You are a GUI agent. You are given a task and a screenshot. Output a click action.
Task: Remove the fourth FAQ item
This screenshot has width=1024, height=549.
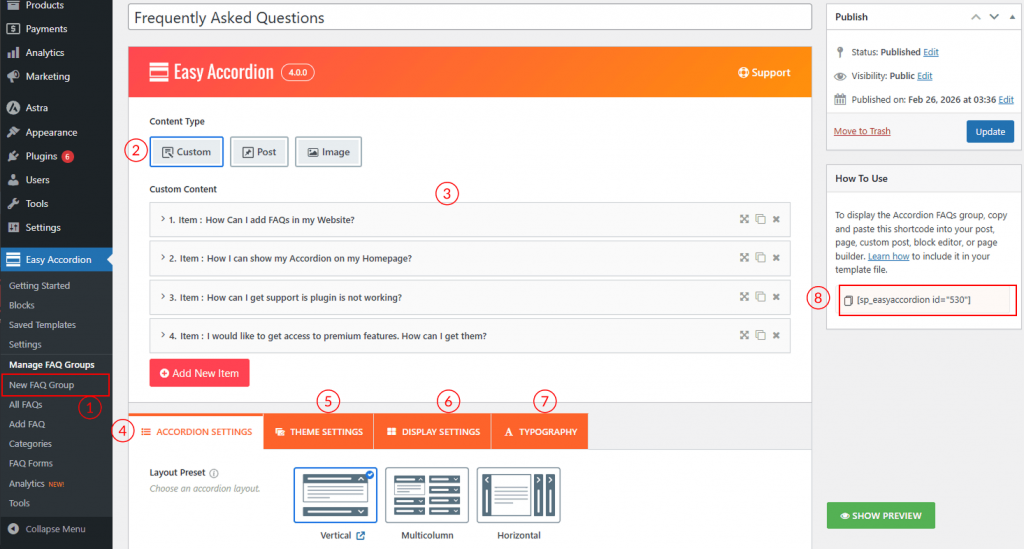(x=776, y=335)
